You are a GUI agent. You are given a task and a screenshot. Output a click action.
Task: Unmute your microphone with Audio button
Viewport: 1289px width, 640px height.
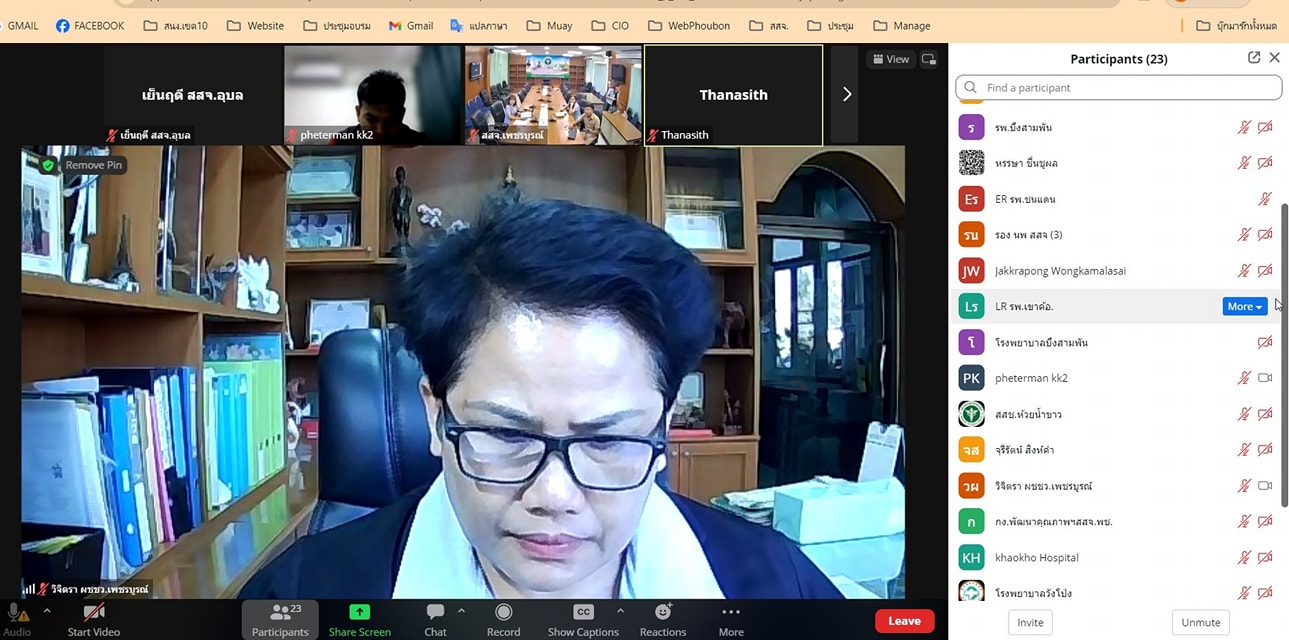pyautogui.click(x=17, y=619)
